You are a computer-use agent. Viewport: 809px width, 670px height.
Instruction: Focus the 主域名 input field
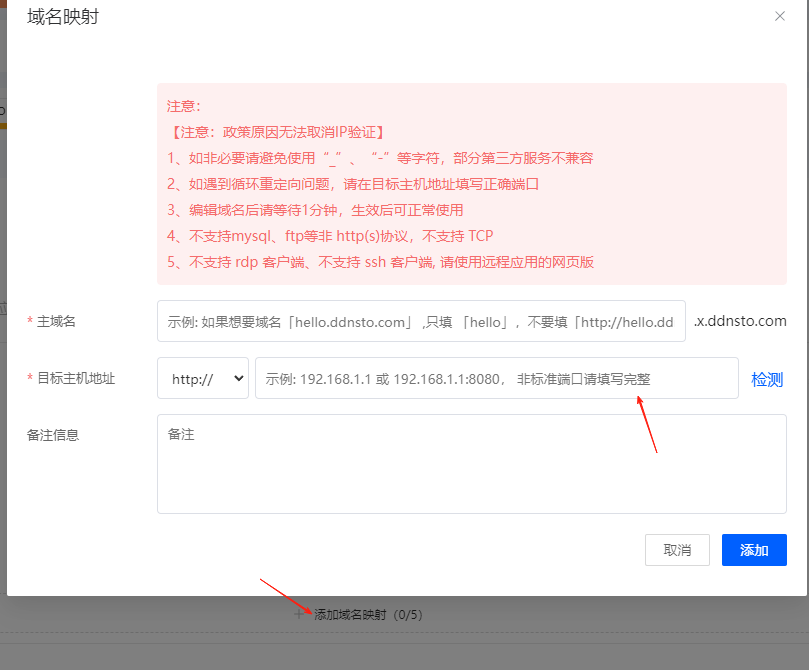point(421,321)
